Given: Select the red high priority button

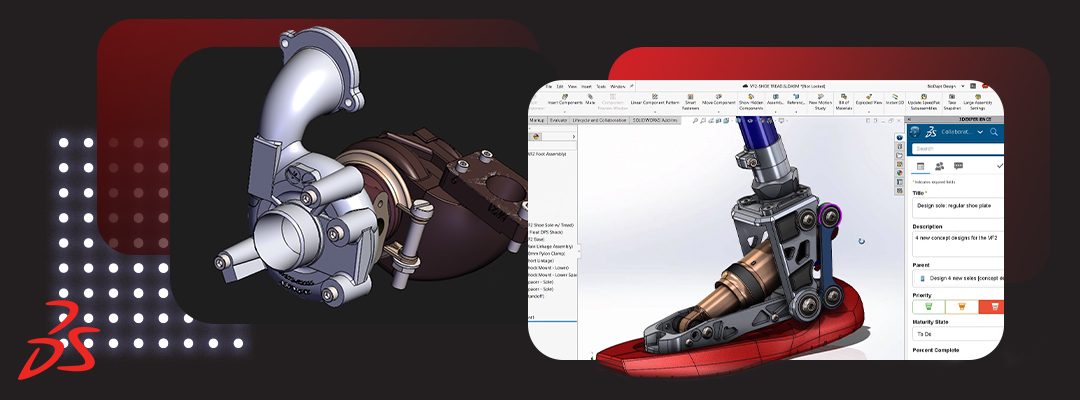Looking at the screenshot, I should (x=991, y=306).
